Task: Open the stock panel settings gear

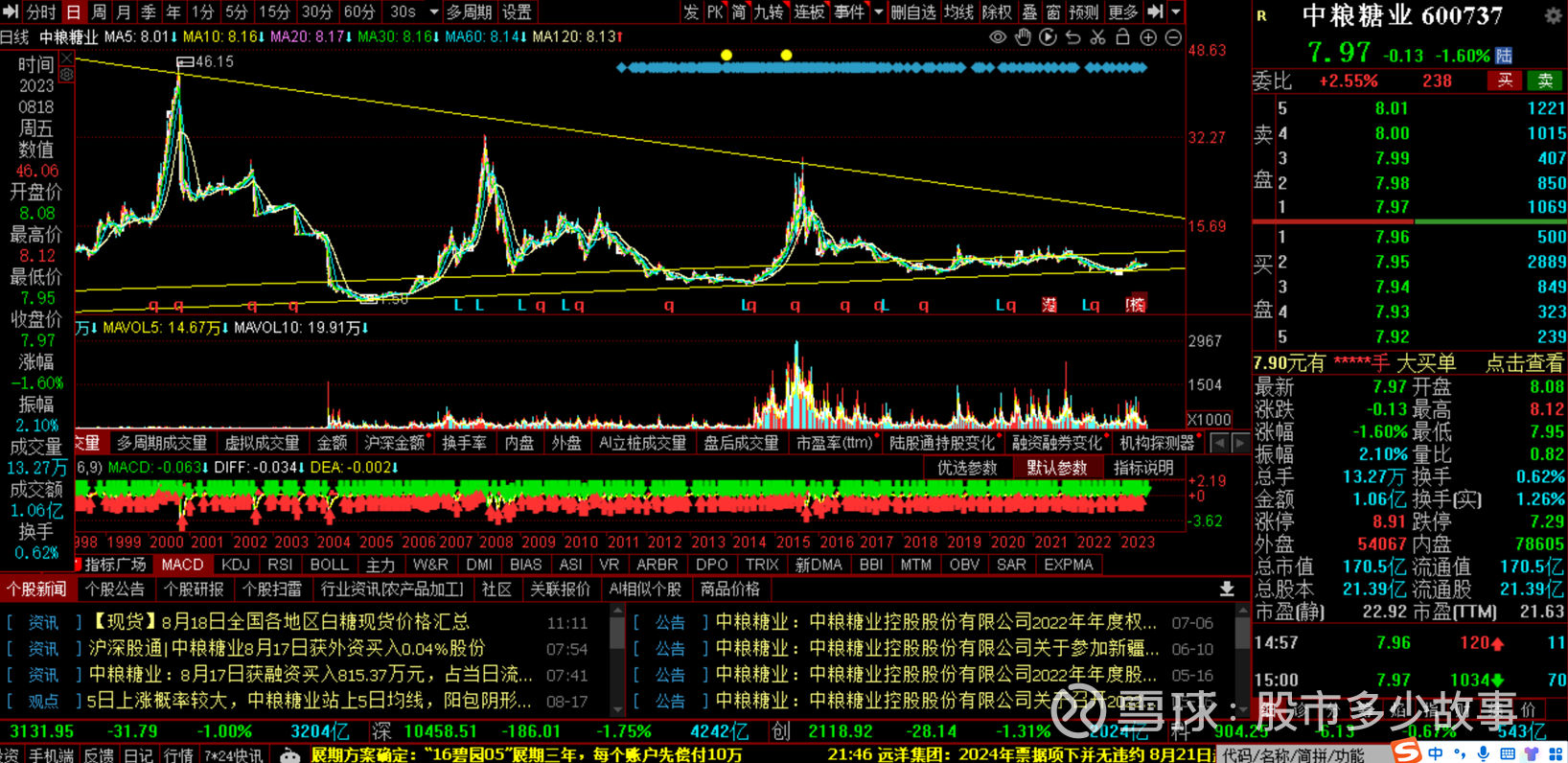Action: 1553,15
